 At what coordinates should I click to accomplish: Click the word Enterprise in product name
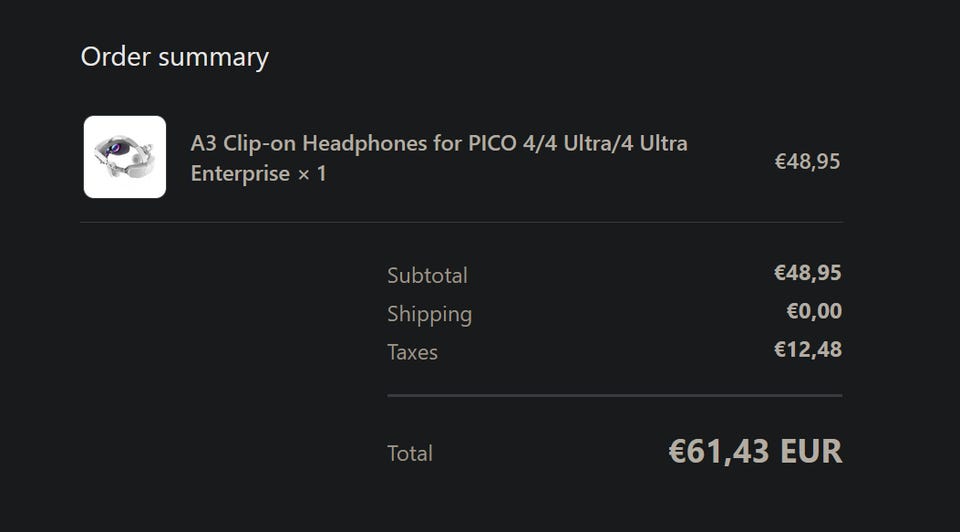click(240, 174)
